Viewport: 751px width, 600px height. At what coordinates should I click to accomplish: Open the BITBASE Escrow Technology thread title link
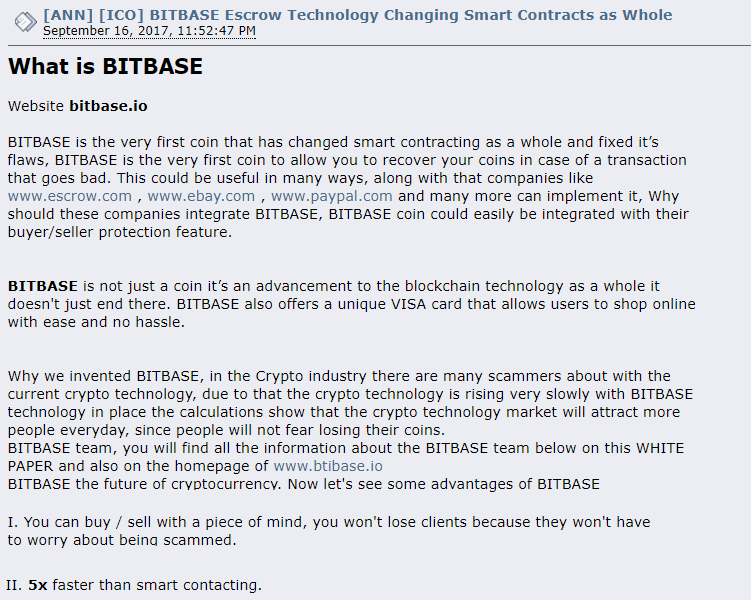tap(357, 15)
